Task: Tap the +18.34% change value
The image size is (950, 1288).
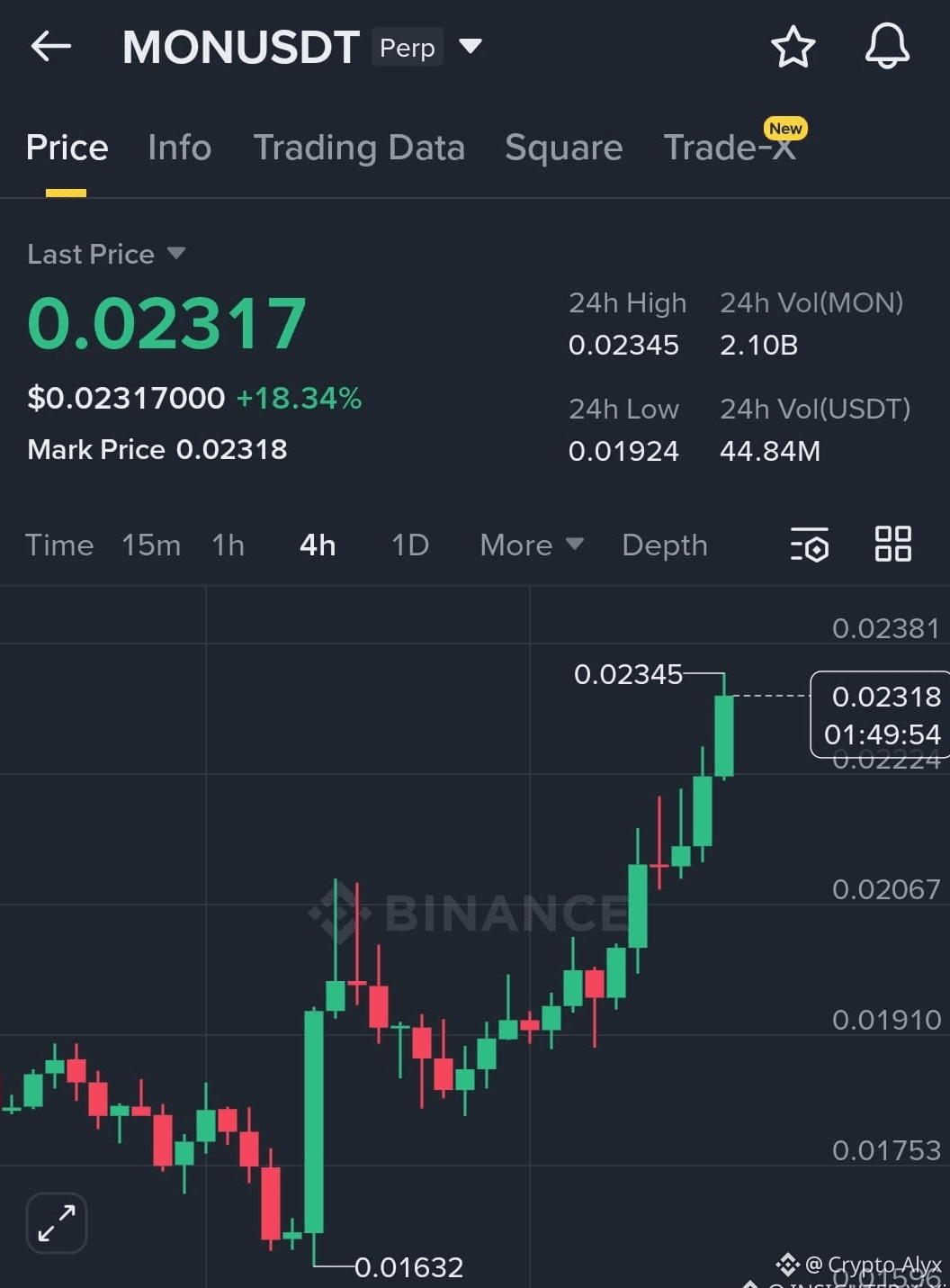Action: click(299, 398)
